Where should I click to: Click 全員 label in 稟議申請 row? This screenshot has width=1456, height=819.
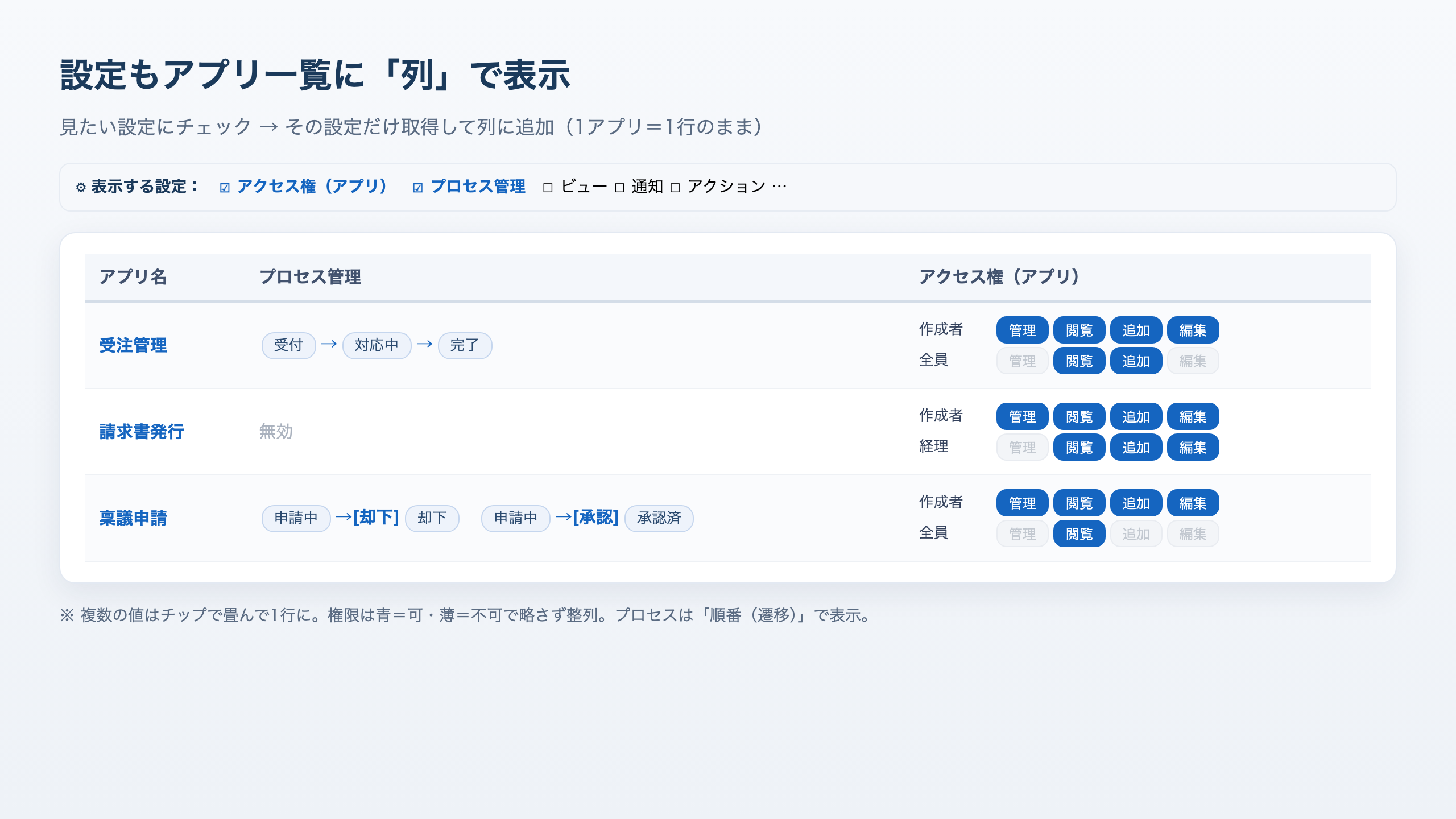coord(933,532)
